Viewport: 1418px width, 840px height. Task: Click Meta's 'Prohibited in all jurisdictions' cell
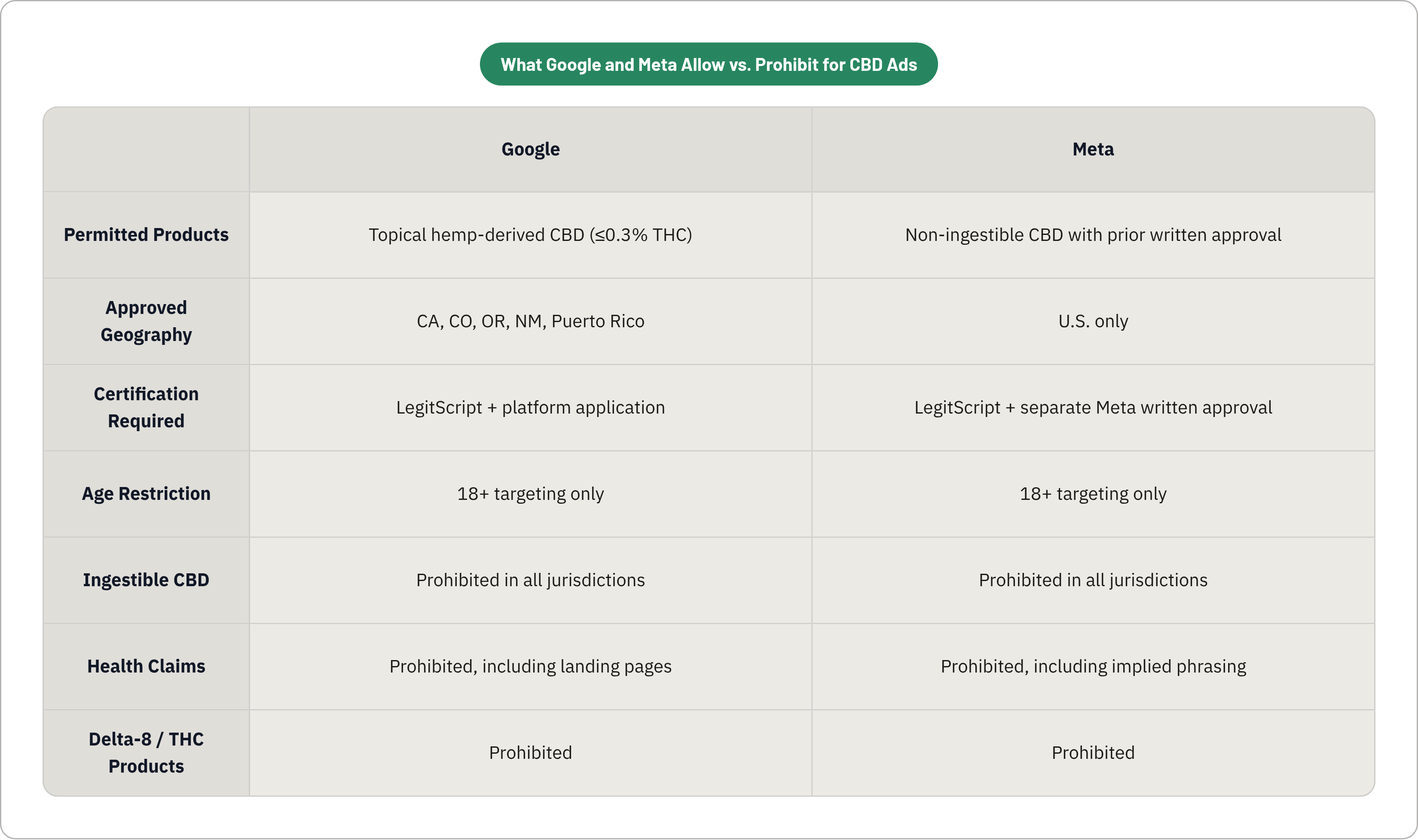pyautogui.click(x=1093, y=580)
